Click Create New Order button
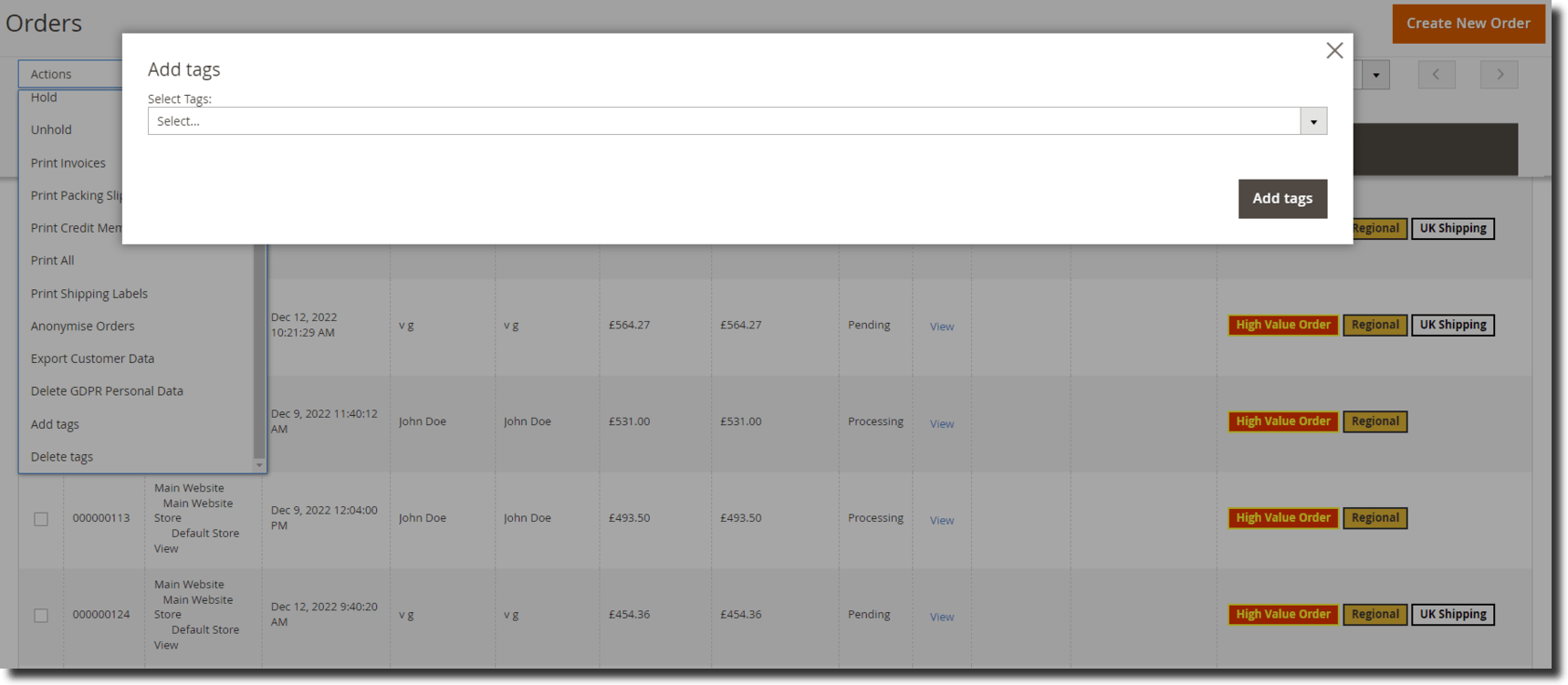1568x685 pixels. click(1468, 24)
